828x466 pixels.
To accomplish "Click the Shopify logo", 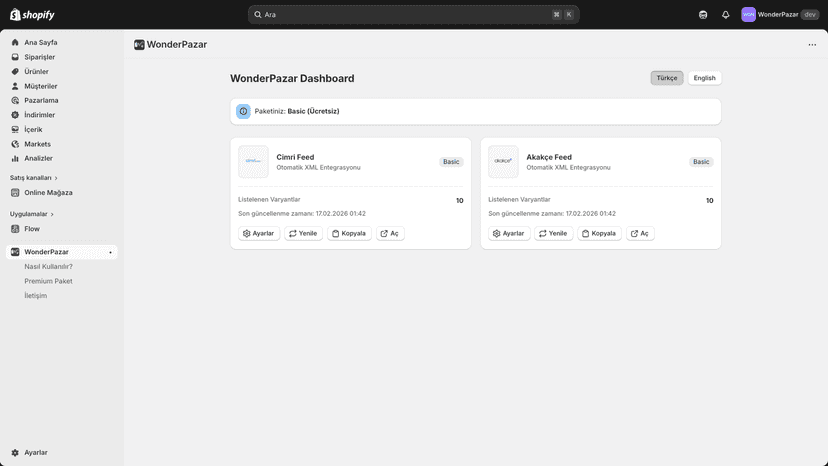I will click(x=32, y=15).
